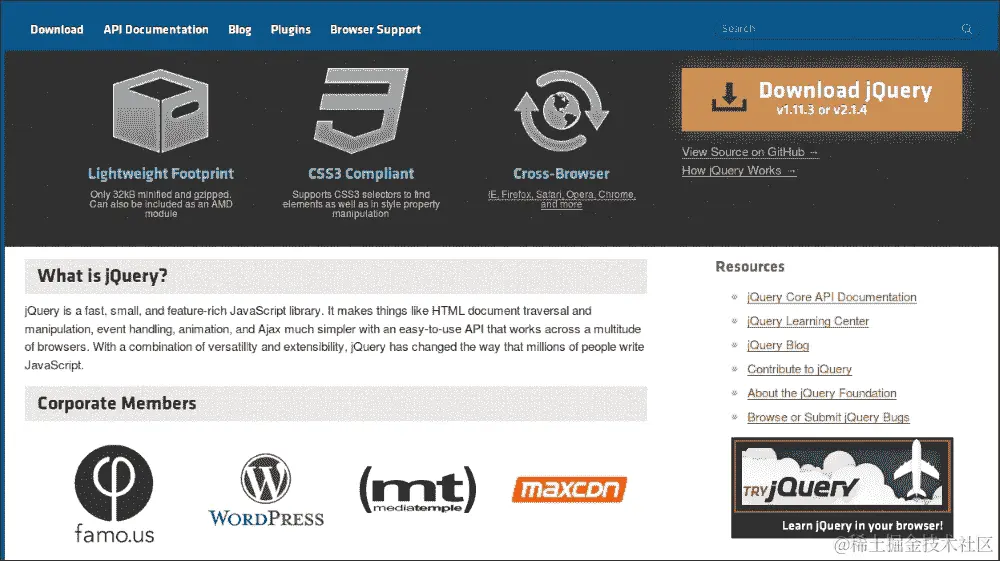The width and height of the screenshot is (1000, 561).
Task: Open the Try jQuery banner
Action: (842, 488)
